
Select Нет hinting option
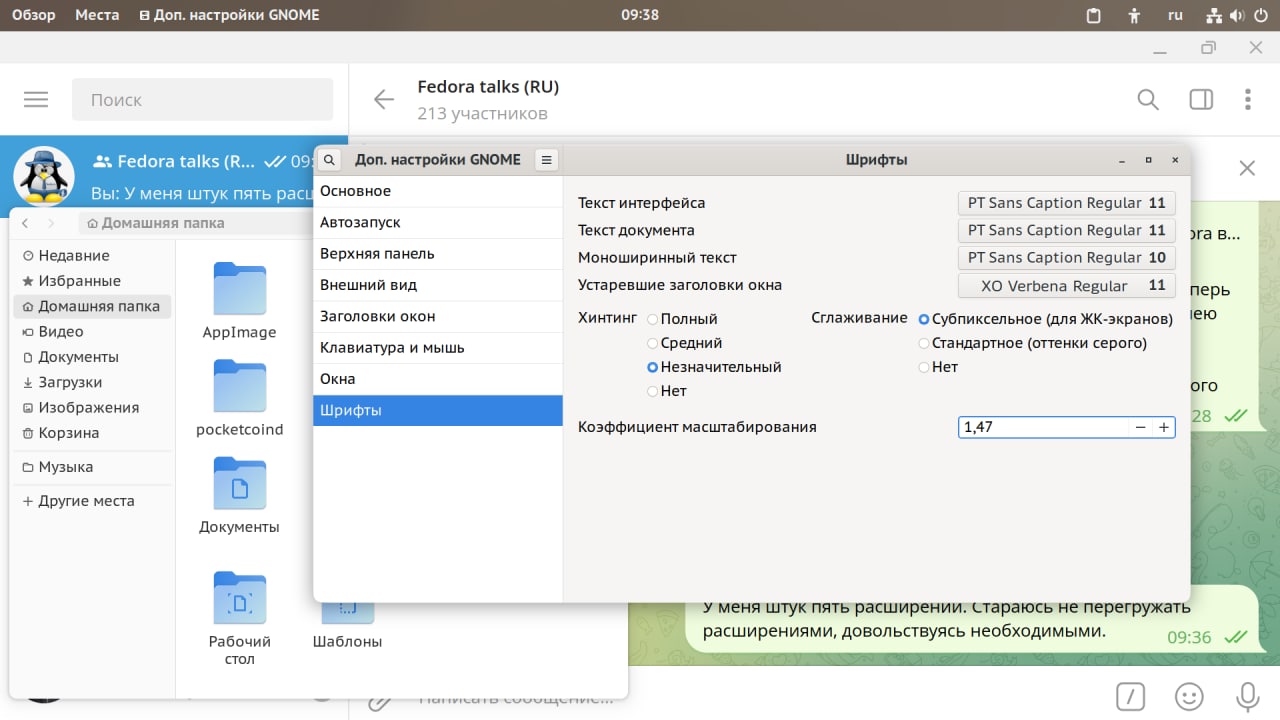pyautogui.click(x=667, y=391)
